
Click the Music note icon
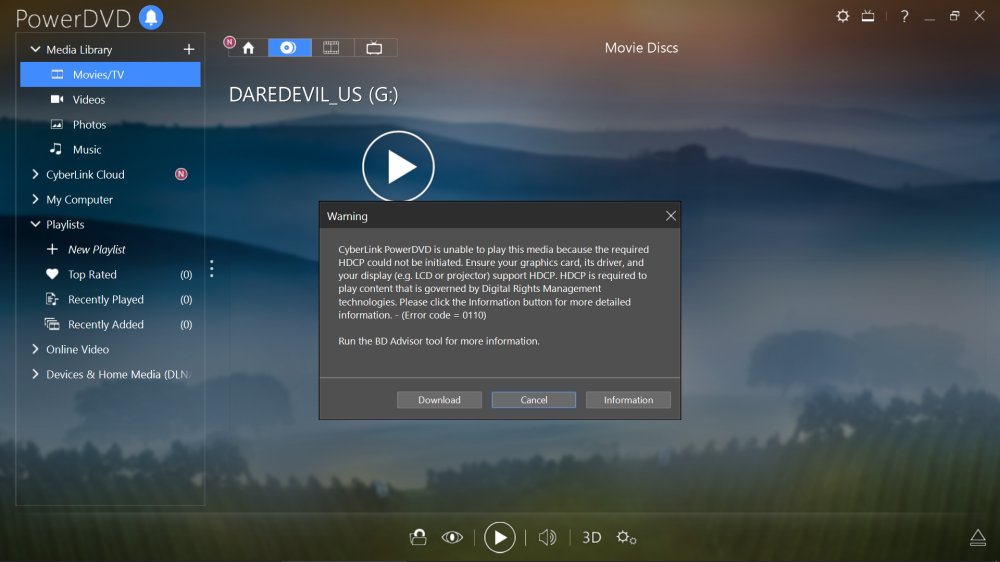pyautogui.click(x=56, y=149)
